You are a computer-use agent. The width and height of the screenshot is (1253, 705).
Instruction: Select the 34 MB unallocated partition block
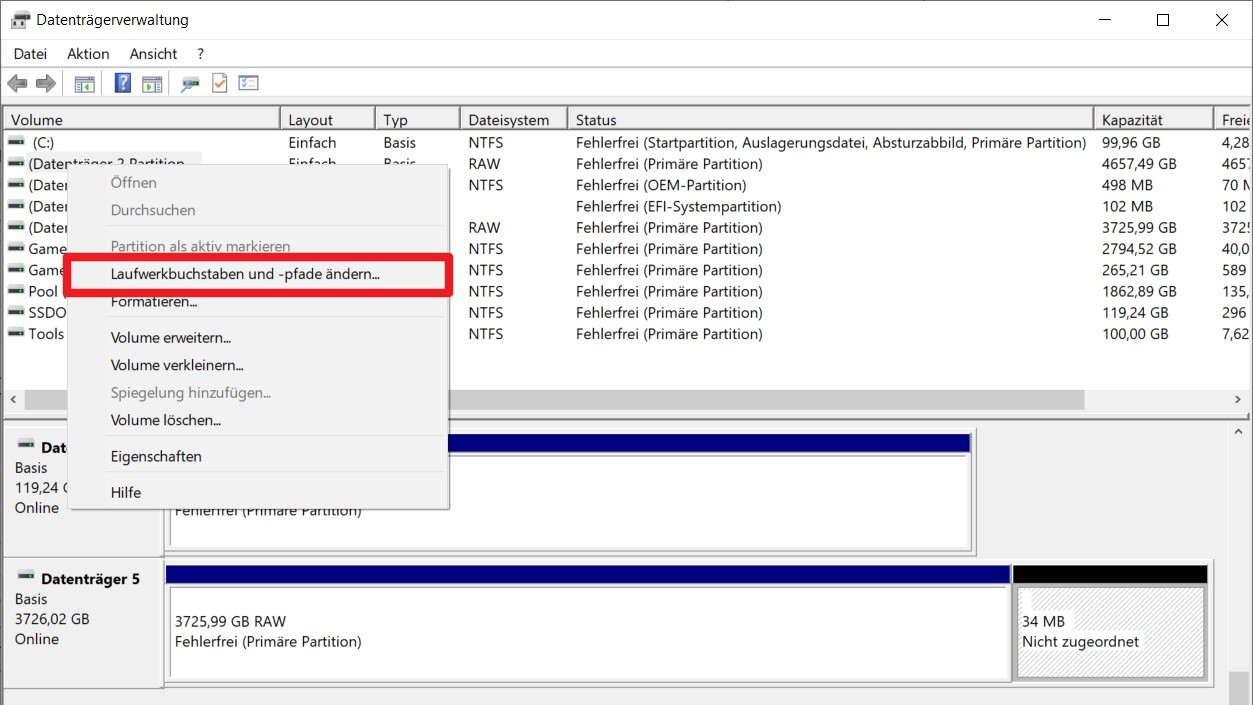tap(1109, 632)
